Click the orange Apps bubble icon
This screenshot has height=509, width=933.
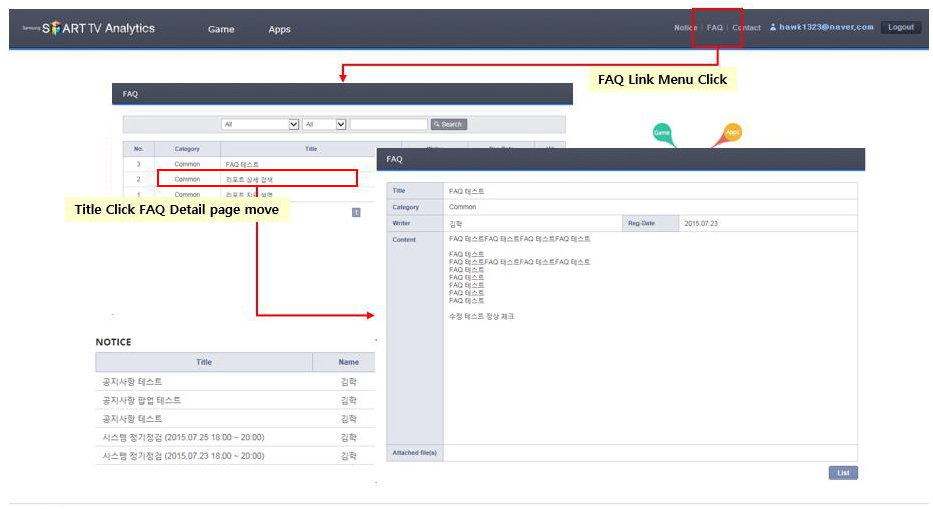[729, 135]
